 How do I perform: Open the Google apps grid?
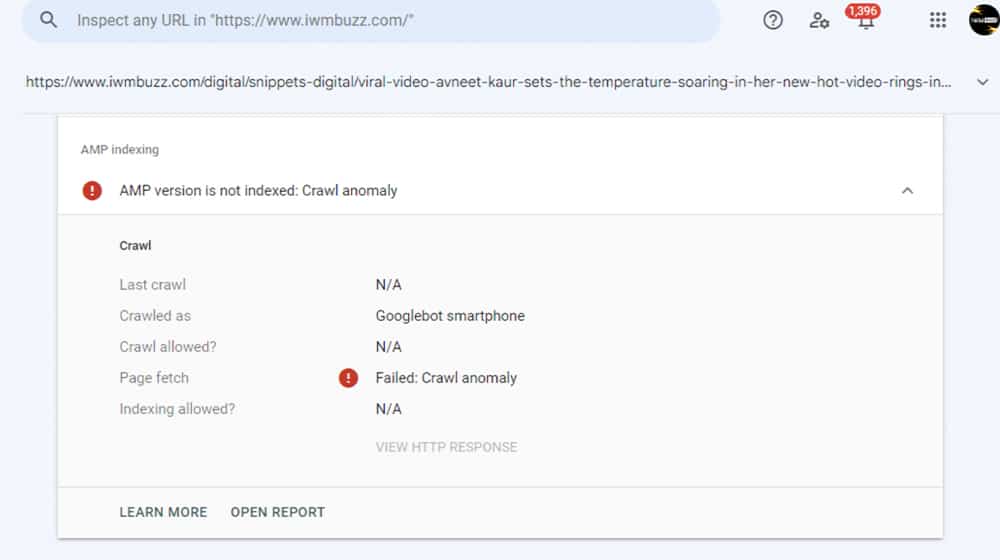938,20
